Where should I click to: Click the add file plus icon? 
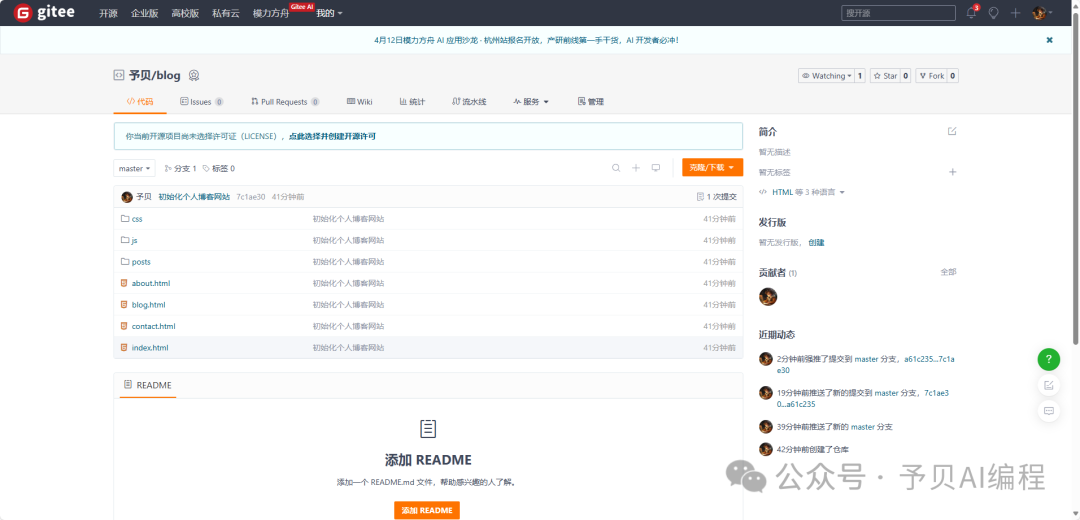(636, 168)
